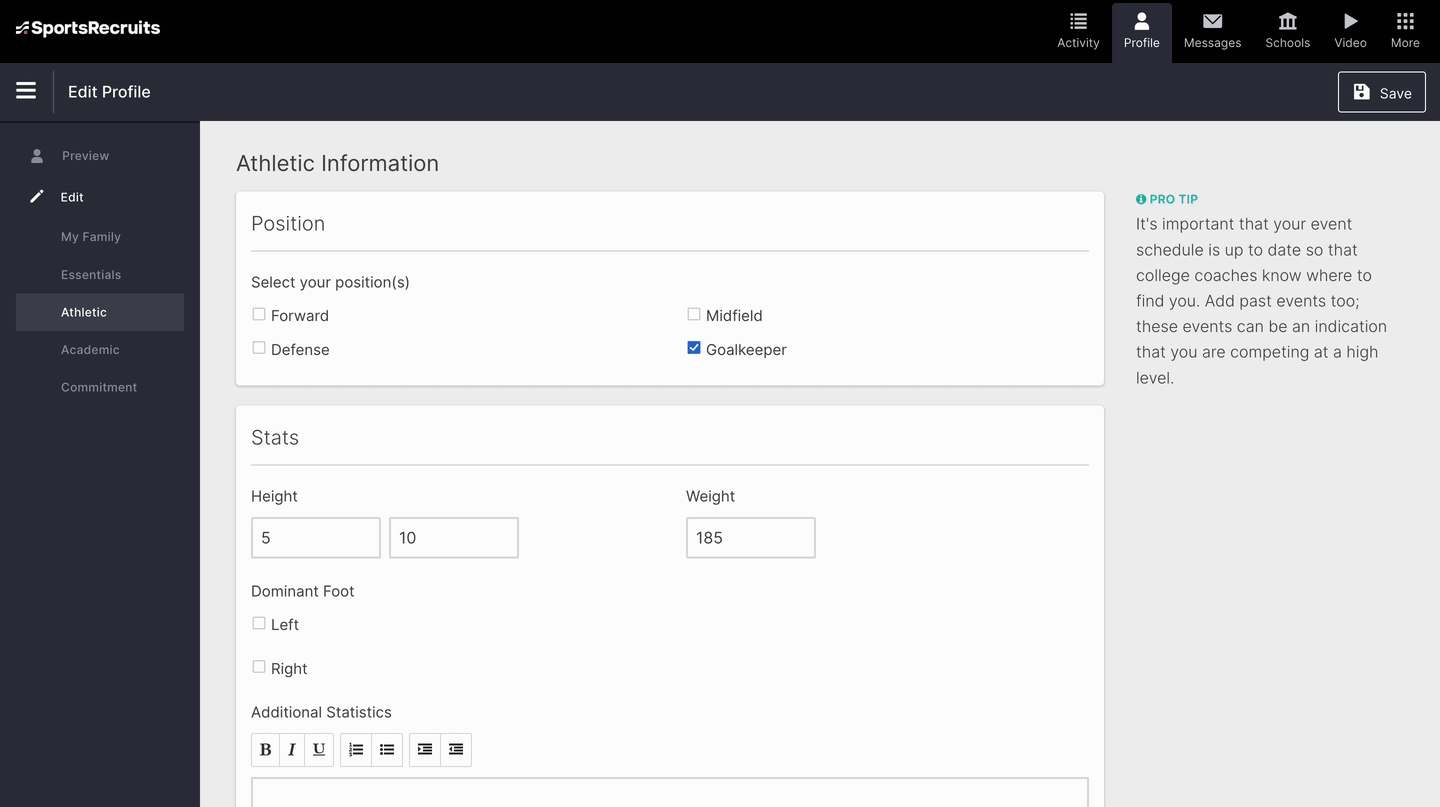This screenshot has height=807, width=1440.
Task: Click the Save button
Action: (x=1381, y=92)
